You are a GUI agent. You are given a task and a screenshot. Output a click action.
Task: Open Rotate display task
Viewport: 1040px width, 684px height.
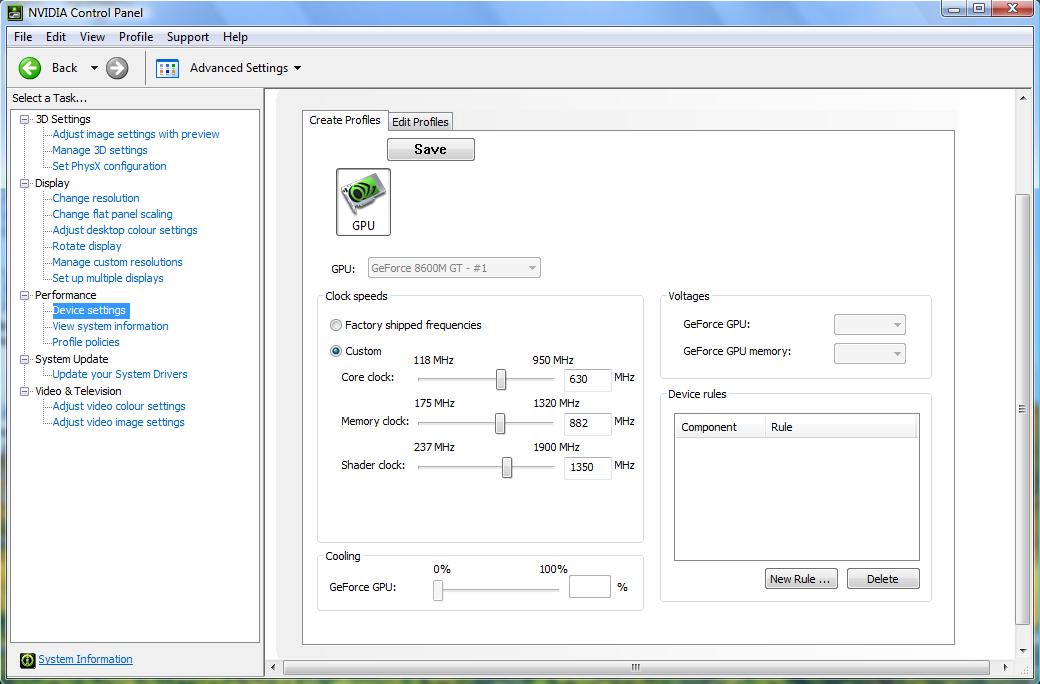point(87,245)
